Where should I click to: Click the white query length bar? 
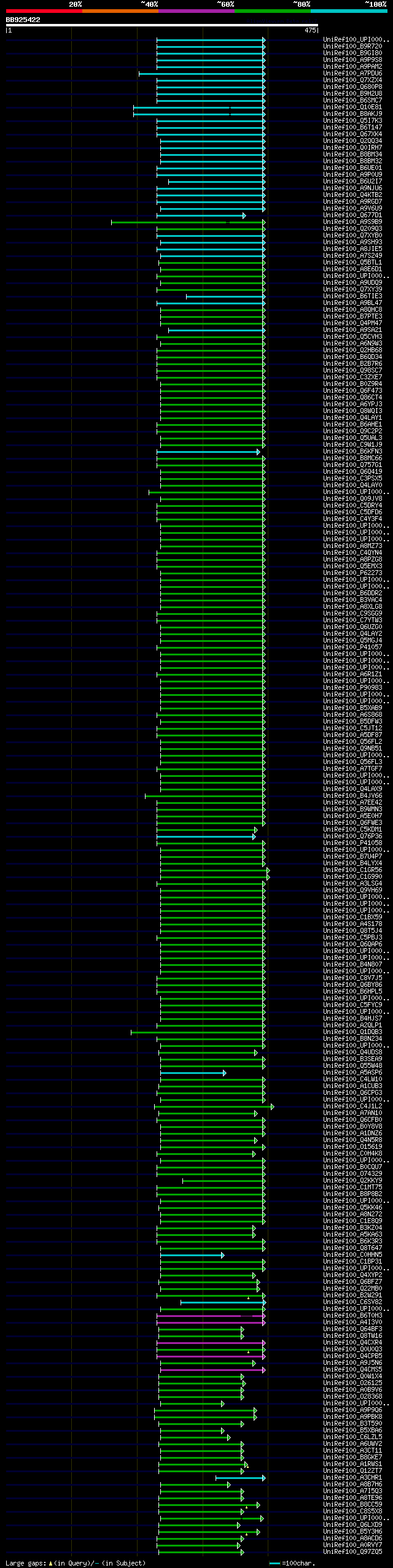pyautogui.click(x=162, y=25)
